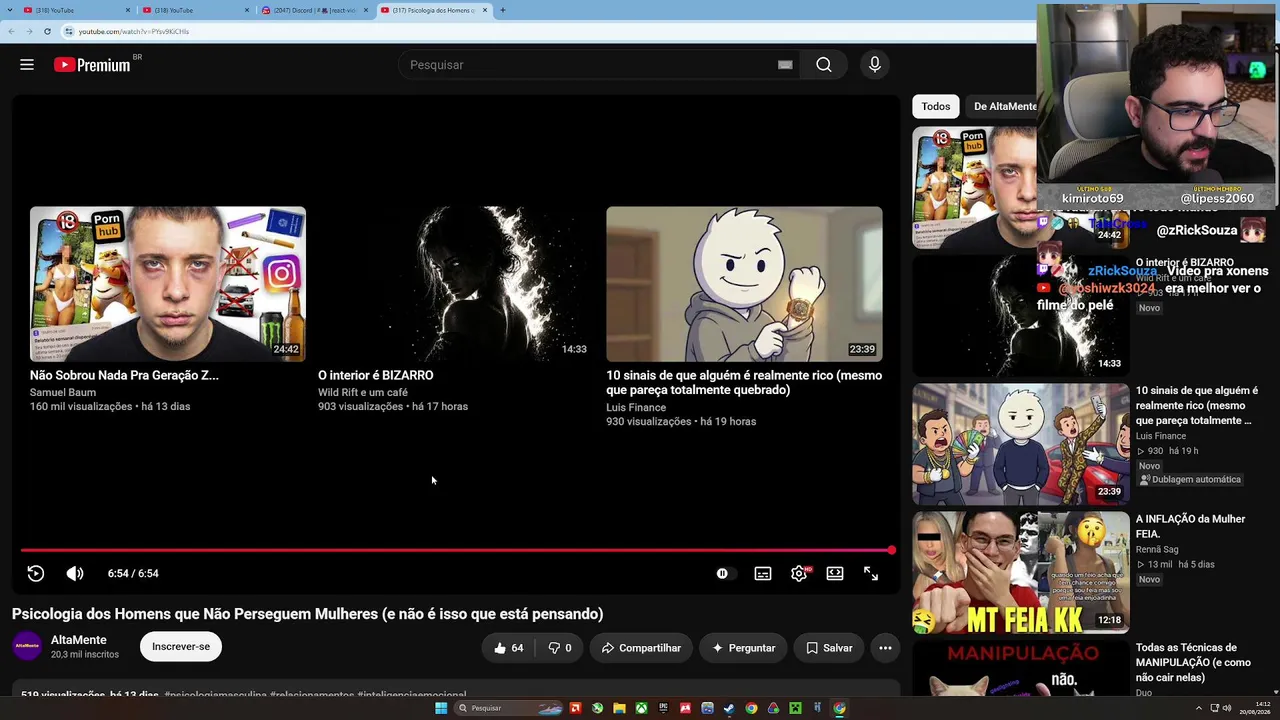1280x720 pixels.
Task: Reload the current page
Action: pyautogui.click(x=47, y=31)
